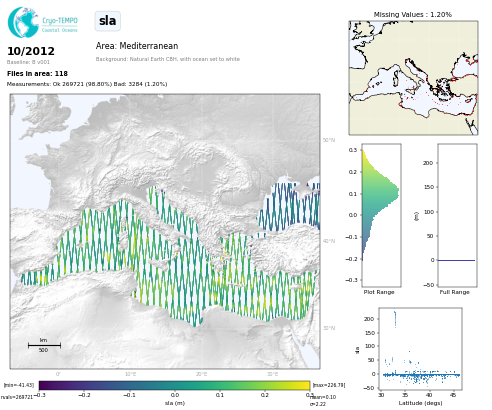Viewport: 492px width, 410px height.
Task: Open the Missing Values overview map
Action: [x=413, y=78]
